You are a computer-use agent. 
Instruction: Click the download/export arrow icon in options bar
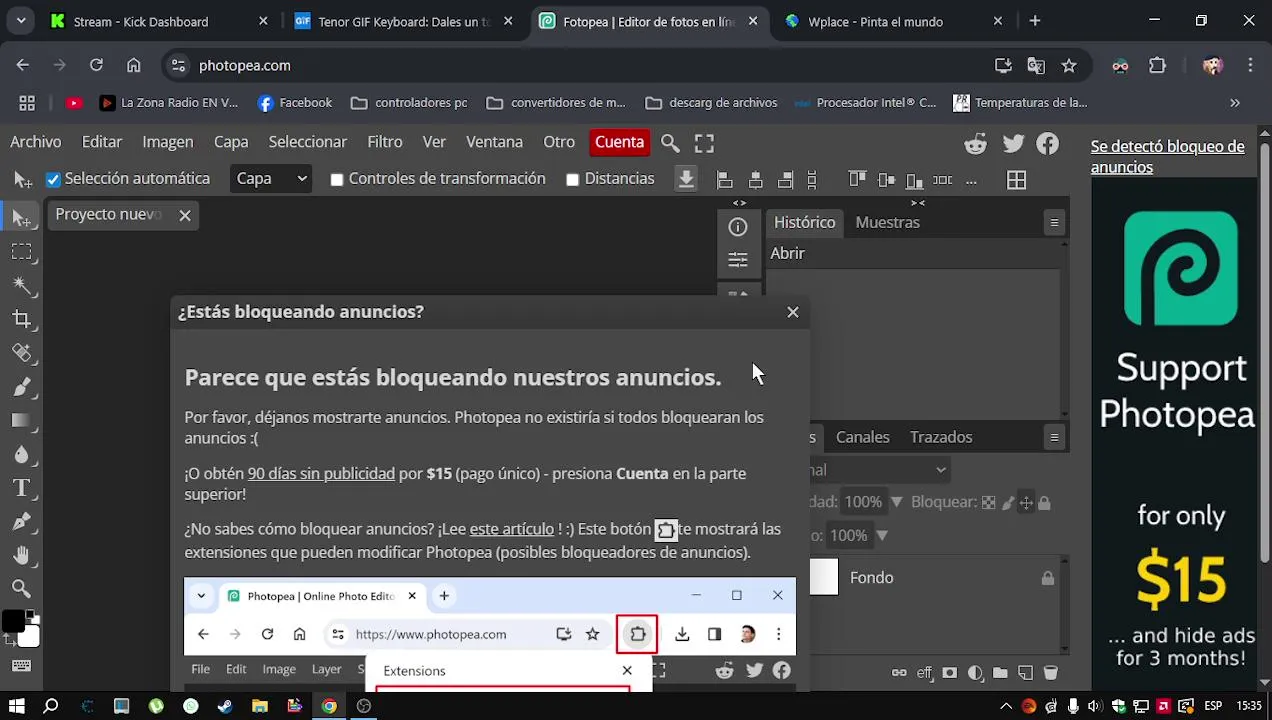coord(686,179)
